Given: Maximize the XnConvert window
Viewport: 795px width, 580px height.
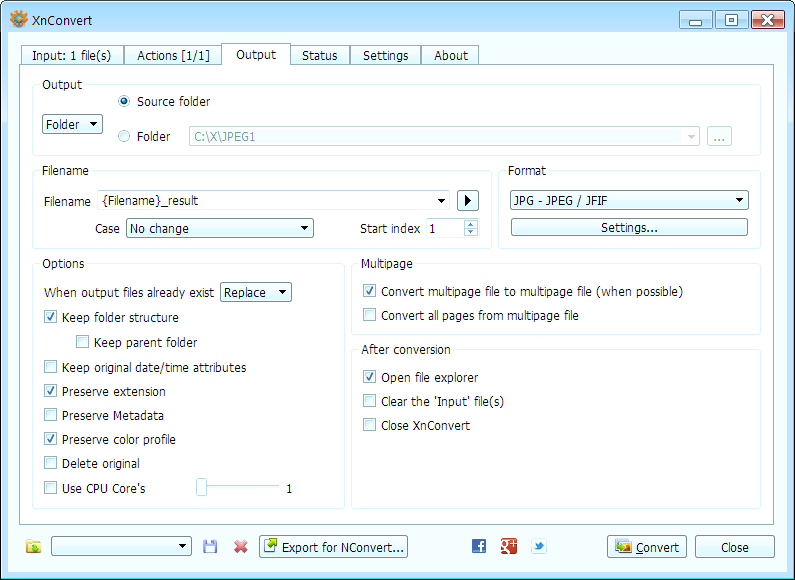Looking at the screenshot, I should point(731,20).
